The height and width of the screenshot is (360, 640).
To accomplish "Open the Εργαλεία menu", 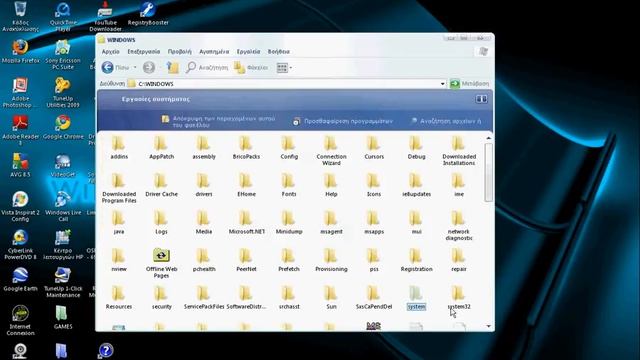I will pos(248,51).
